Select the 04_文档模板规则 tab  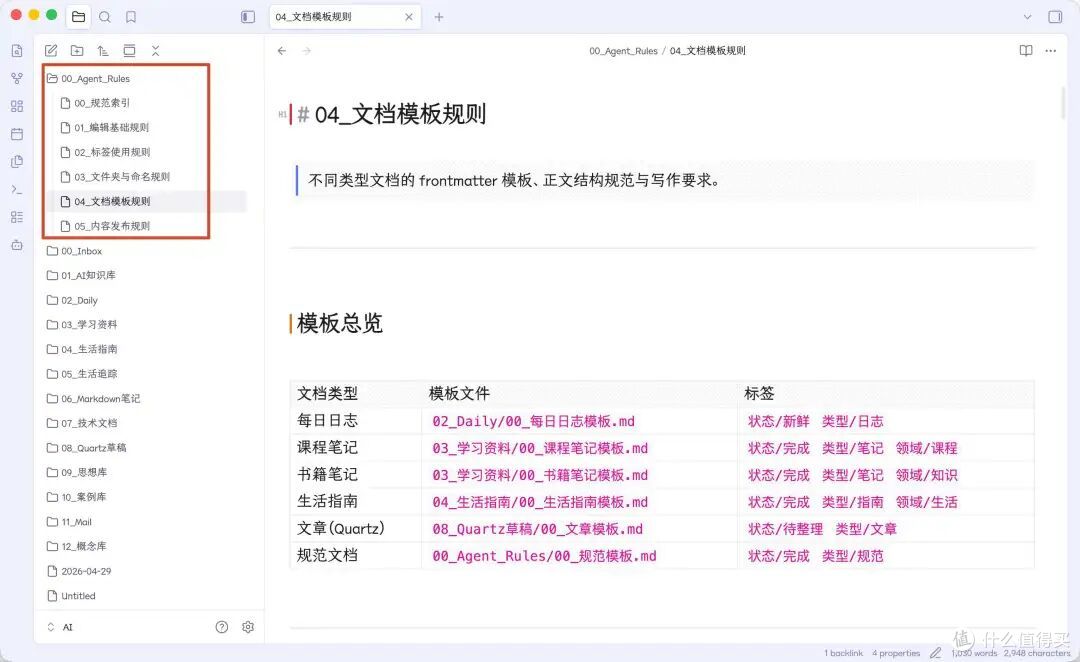[344, 17]
